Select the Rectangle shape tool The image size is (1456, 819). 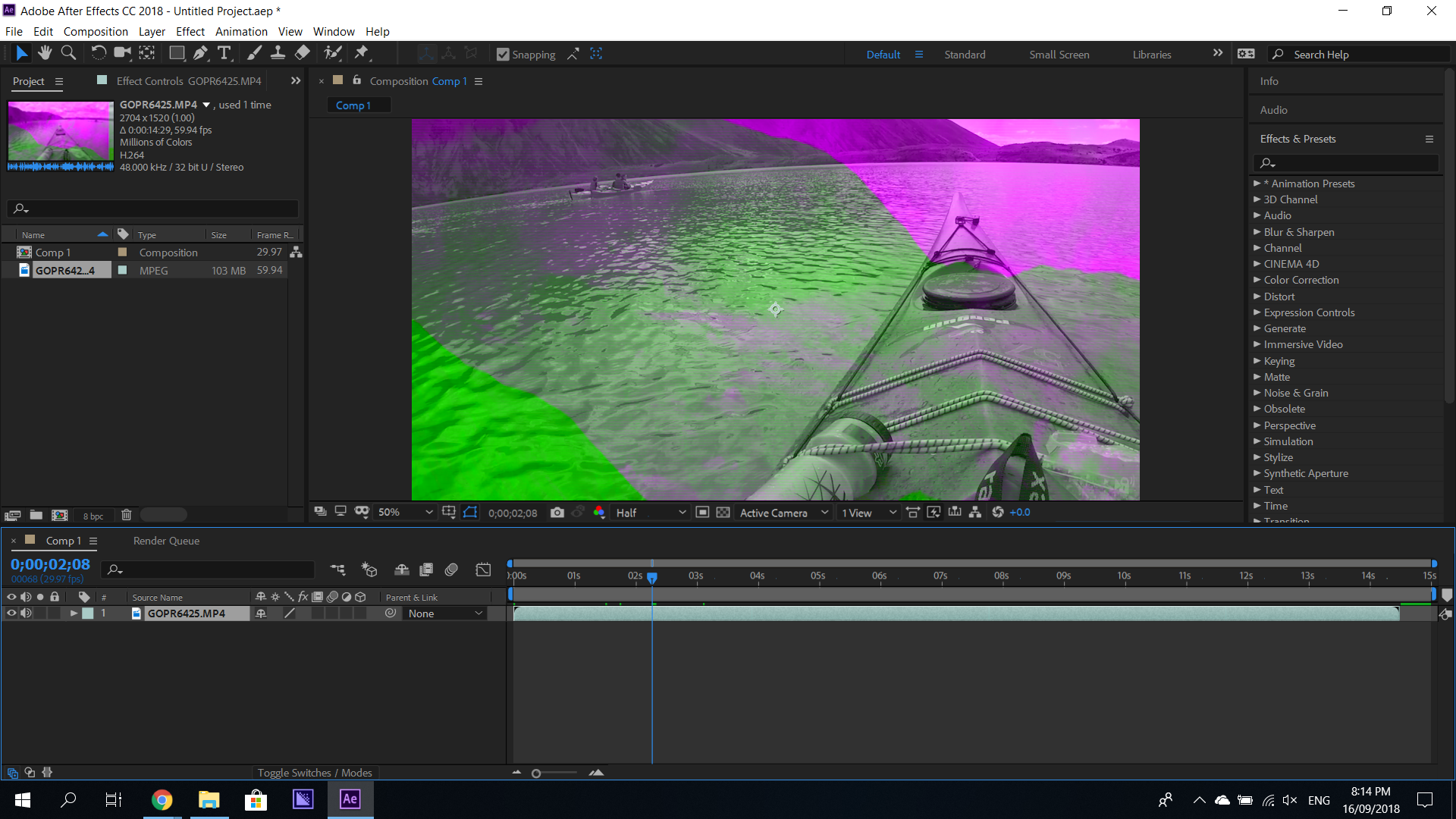tap(177, 53)
